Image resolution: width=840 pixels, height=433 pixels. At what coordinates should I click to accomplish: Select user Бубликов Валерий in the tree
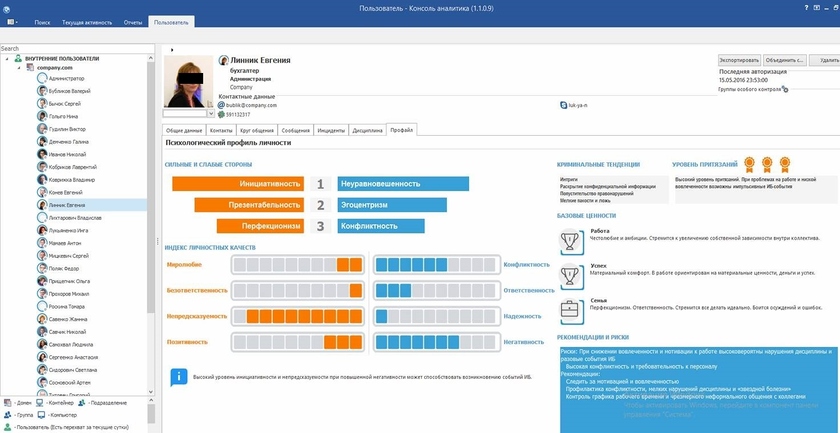tap(70, 89)
